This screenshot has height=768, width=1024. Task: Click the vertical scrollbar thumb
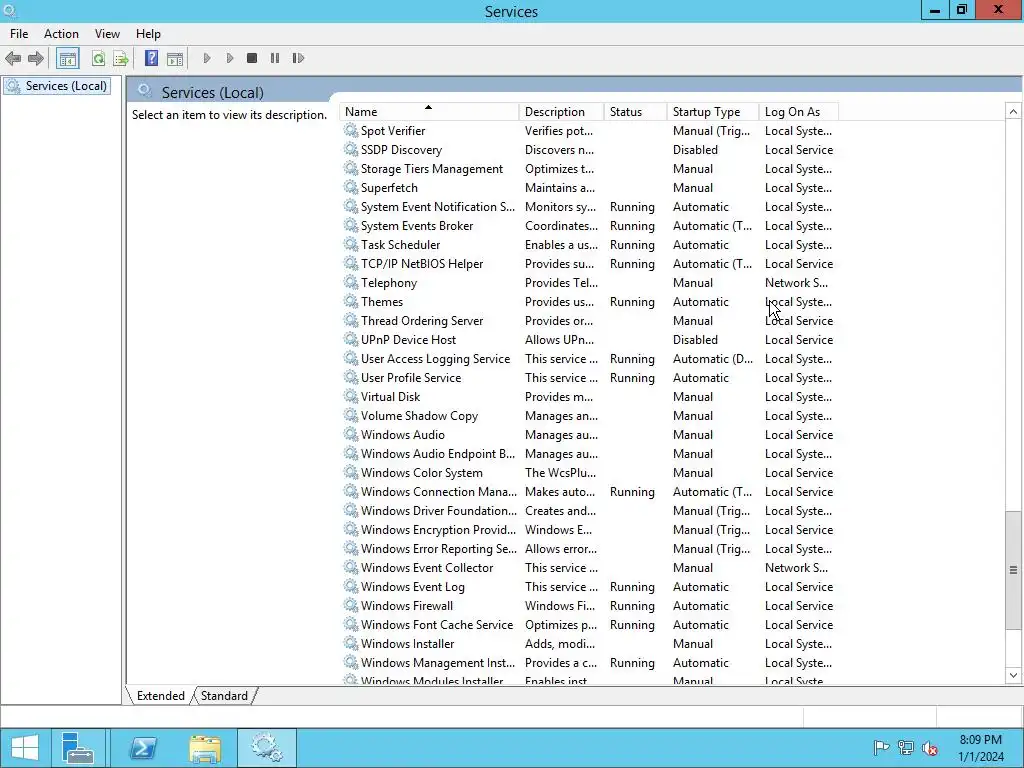tap(1013, 570)
